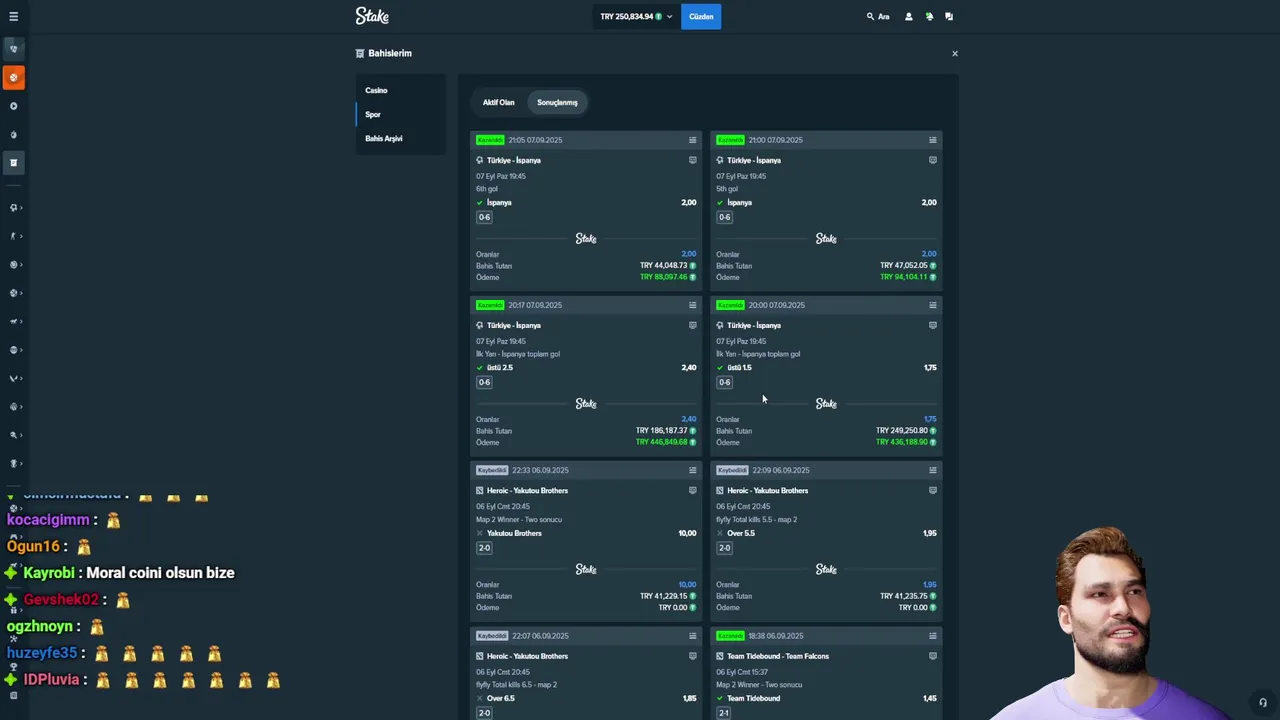Open the user profile icon in header

point(909,16)
